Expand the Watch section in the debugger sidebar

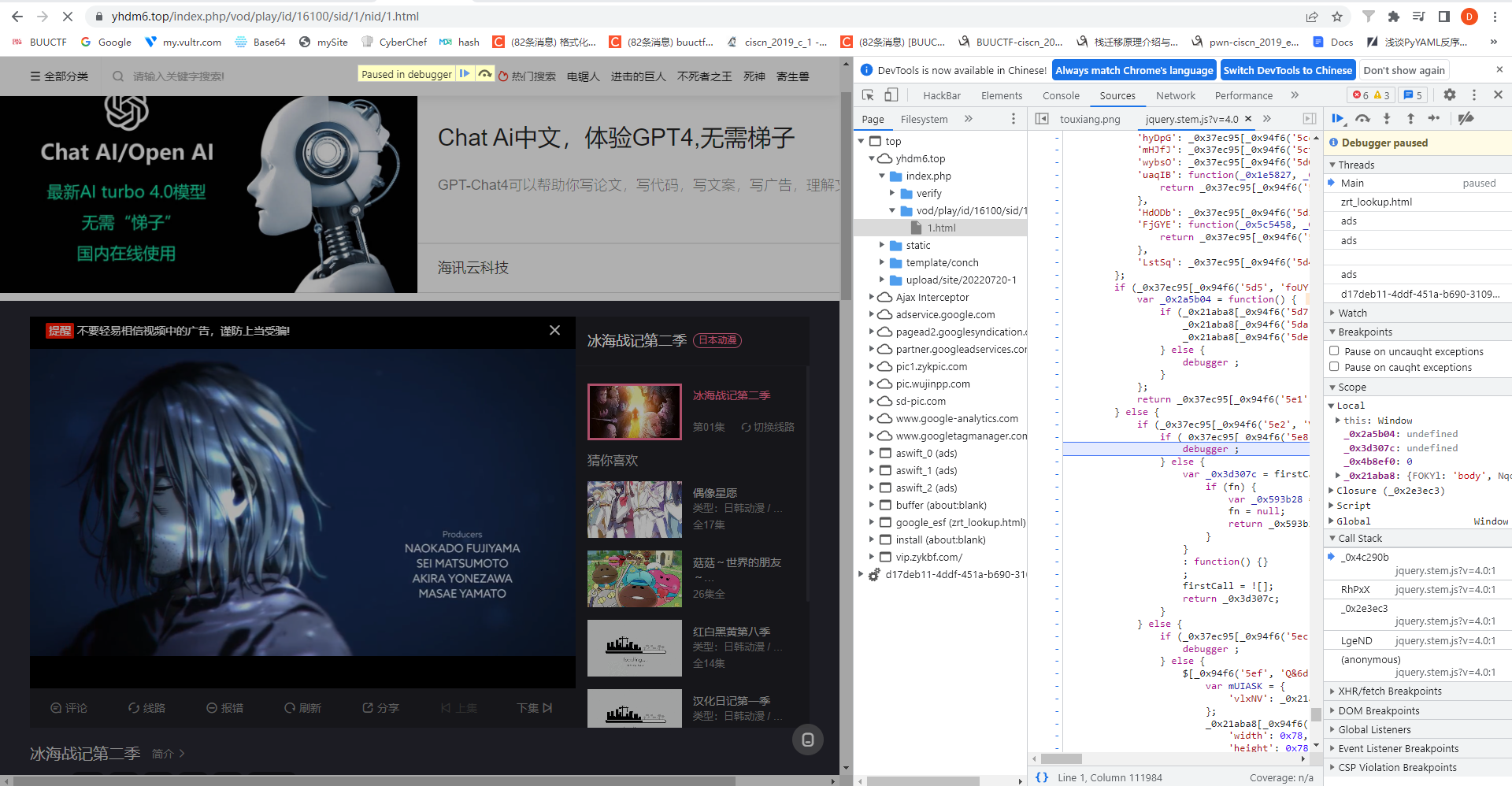click(x=1332, y=313)
